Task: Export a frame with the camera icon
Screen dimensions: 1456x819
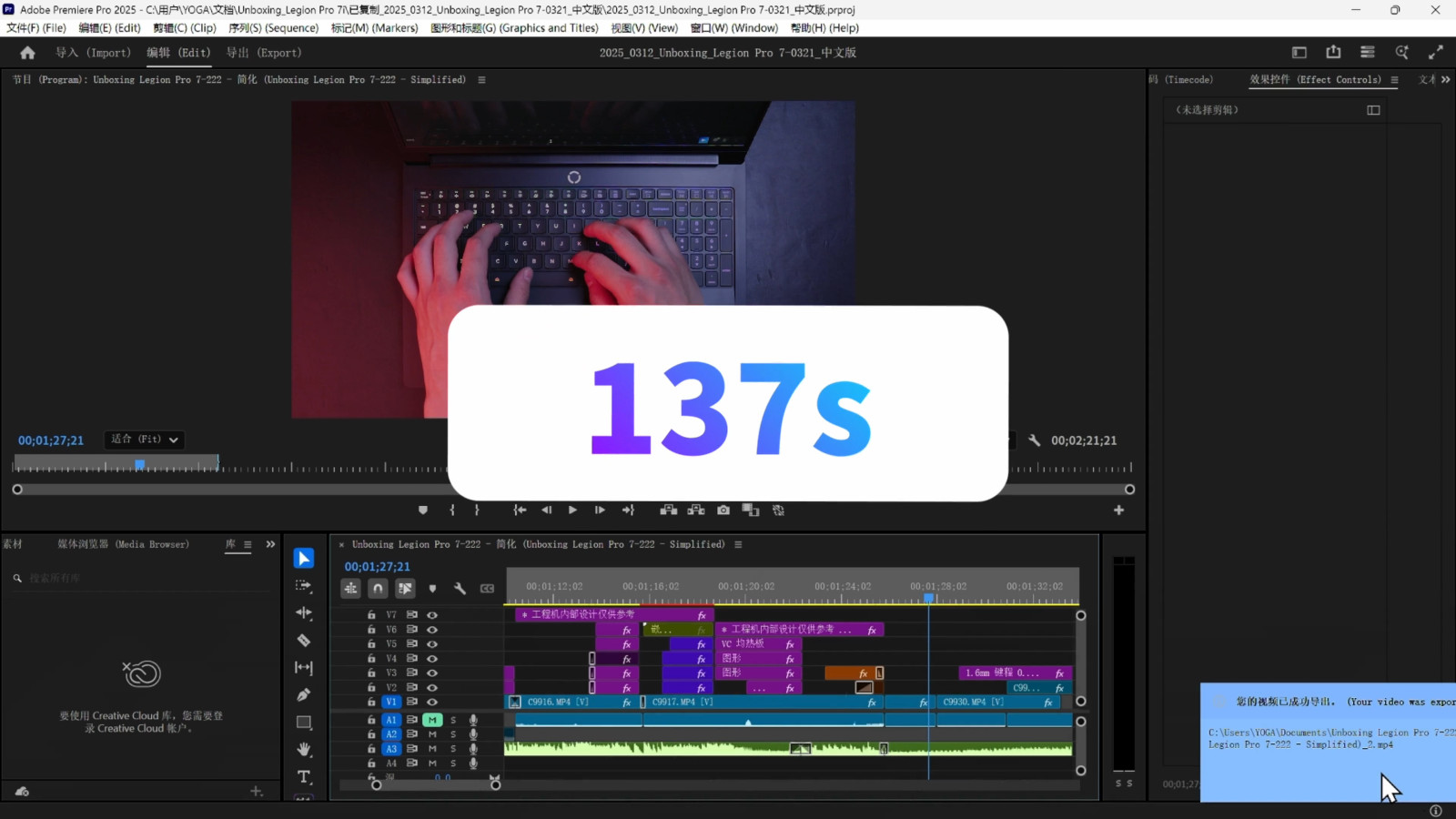Action: click(723, 511)
